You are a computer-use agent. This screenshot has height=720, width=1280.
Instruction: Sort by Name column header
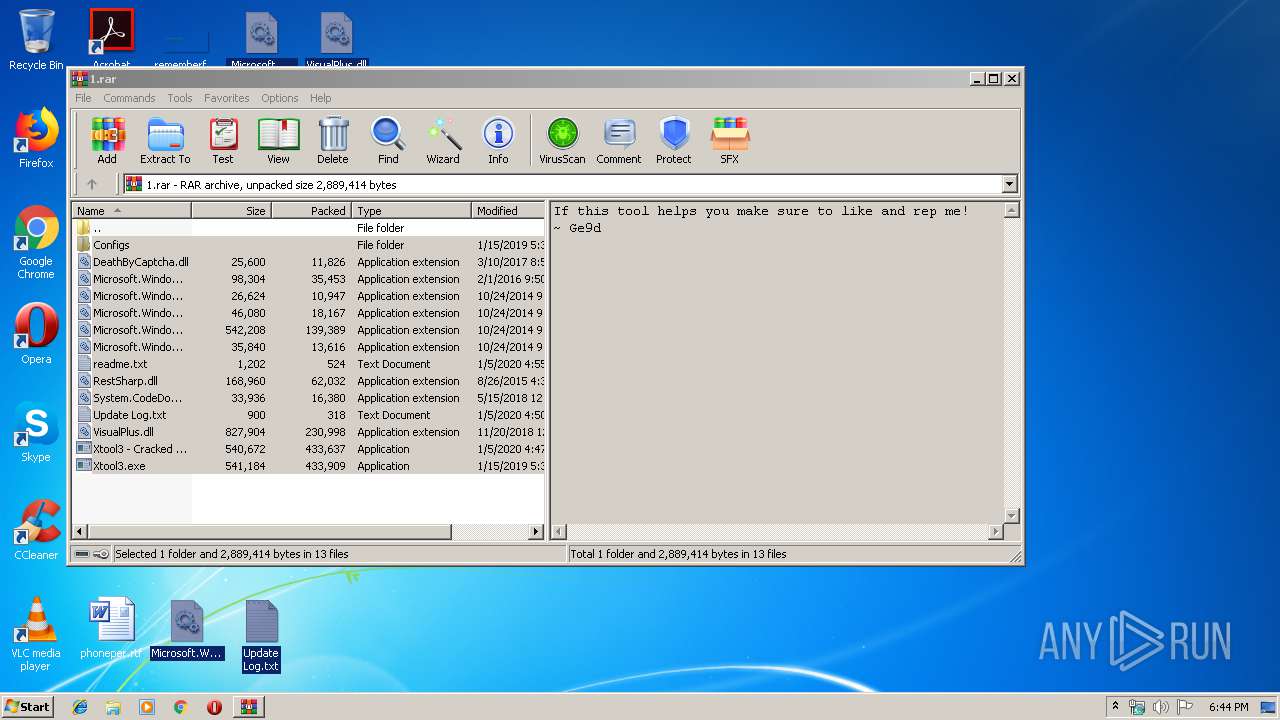point(132,211)
